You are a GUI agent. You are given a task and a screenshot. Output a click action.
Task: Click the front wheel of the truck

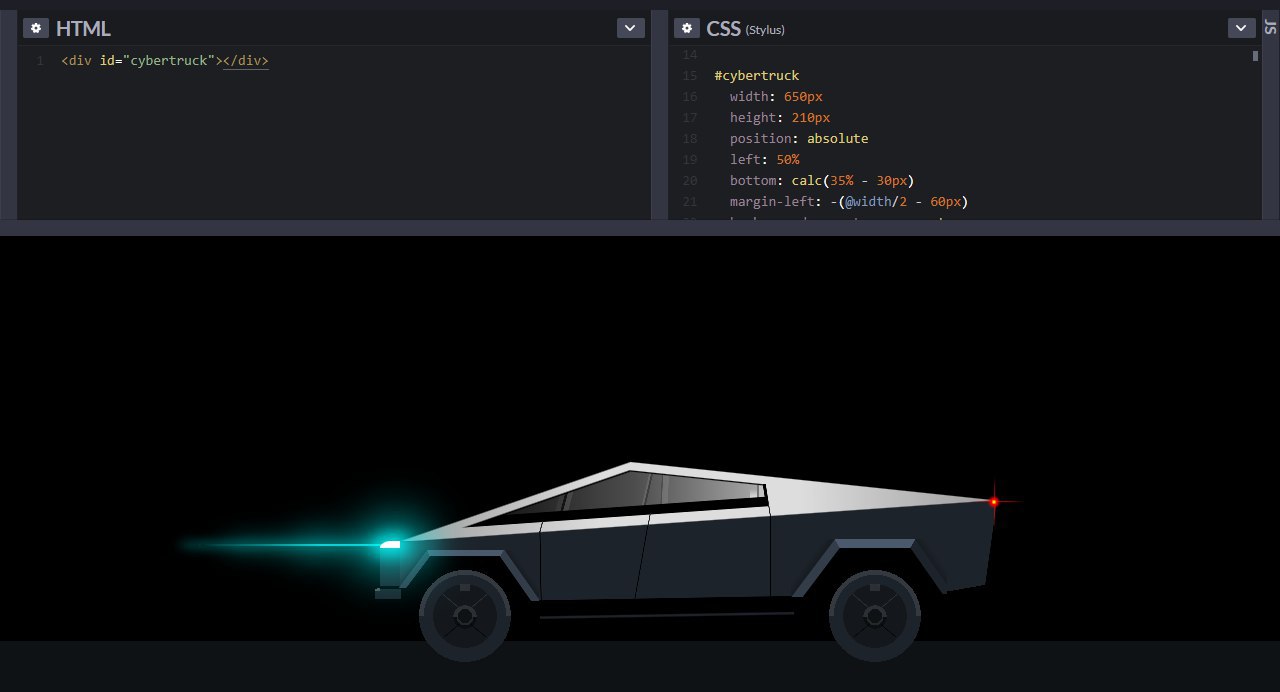(465, 616)
